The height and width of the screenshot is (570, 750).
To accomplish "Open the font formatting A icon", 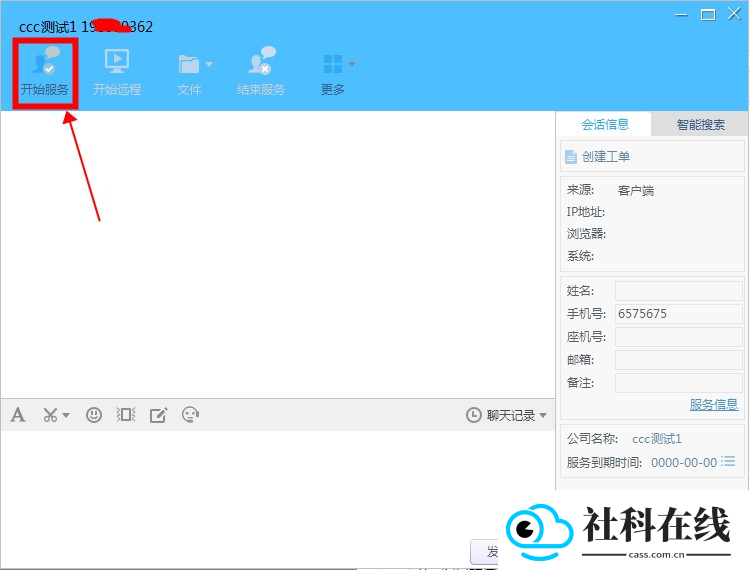I will click(18, 415).
